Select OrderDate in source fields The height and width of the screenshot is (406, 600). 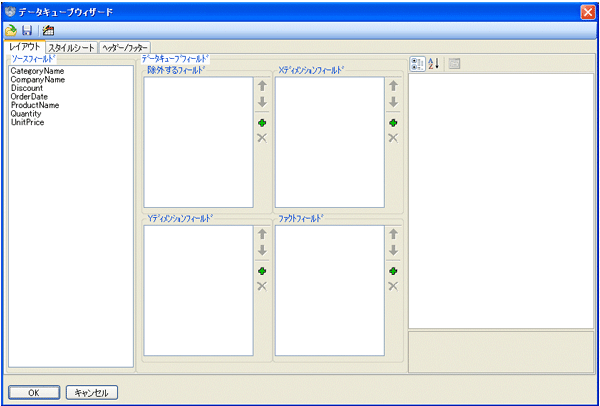point(29,96)
